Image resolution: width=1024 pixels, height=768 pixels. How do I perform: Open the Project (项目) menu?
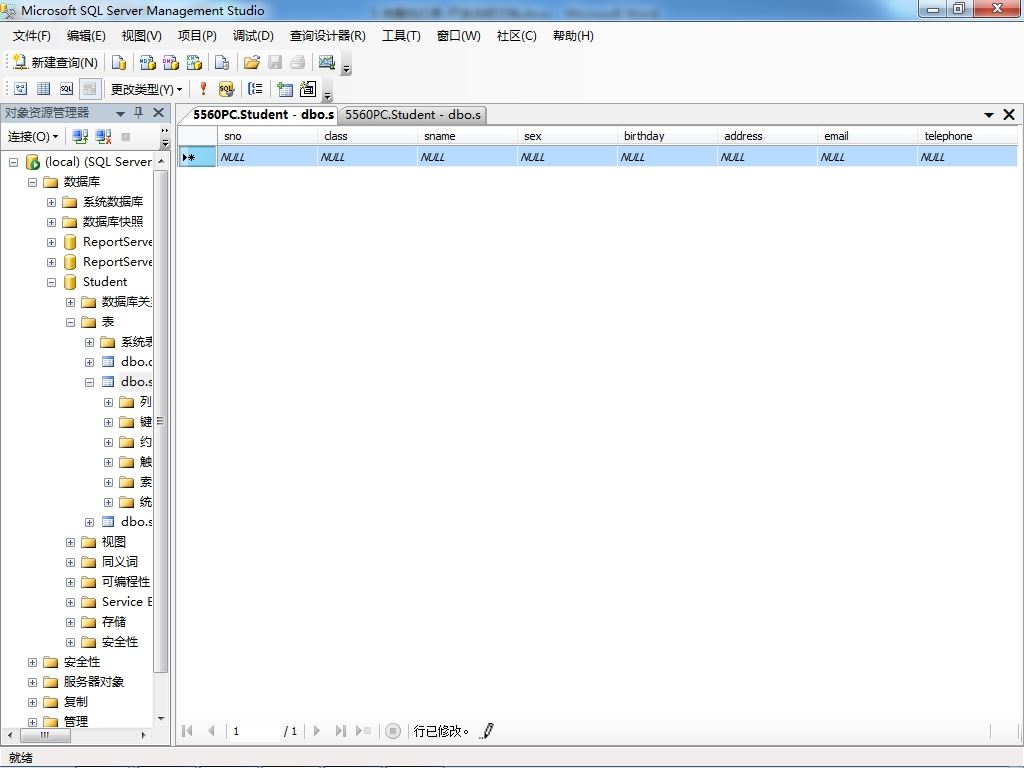click(197, 36)
